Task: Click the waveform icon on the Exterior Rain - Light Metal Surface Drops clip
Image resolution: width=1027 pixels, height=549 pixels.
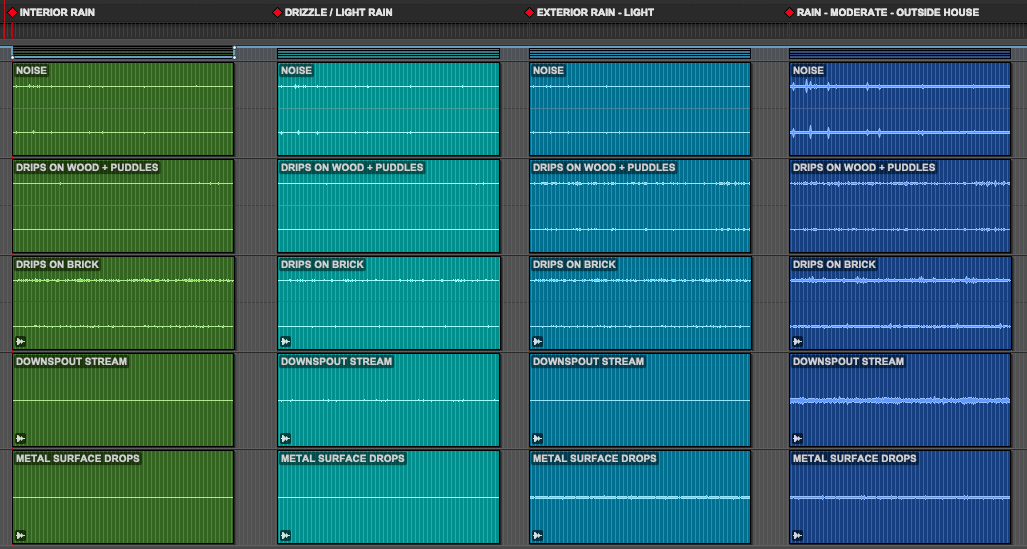Action: point(537,535)
